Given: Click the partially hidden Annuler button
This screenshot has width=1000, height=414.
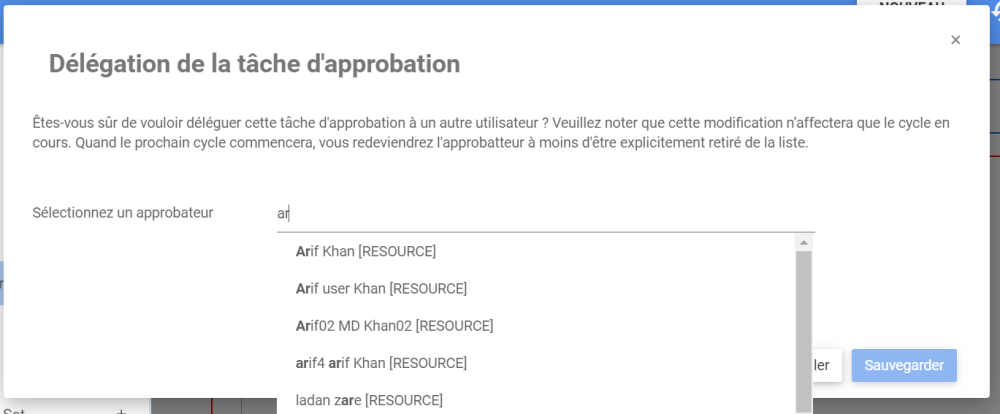Looking at the screenshot, I should click(827, 365).
